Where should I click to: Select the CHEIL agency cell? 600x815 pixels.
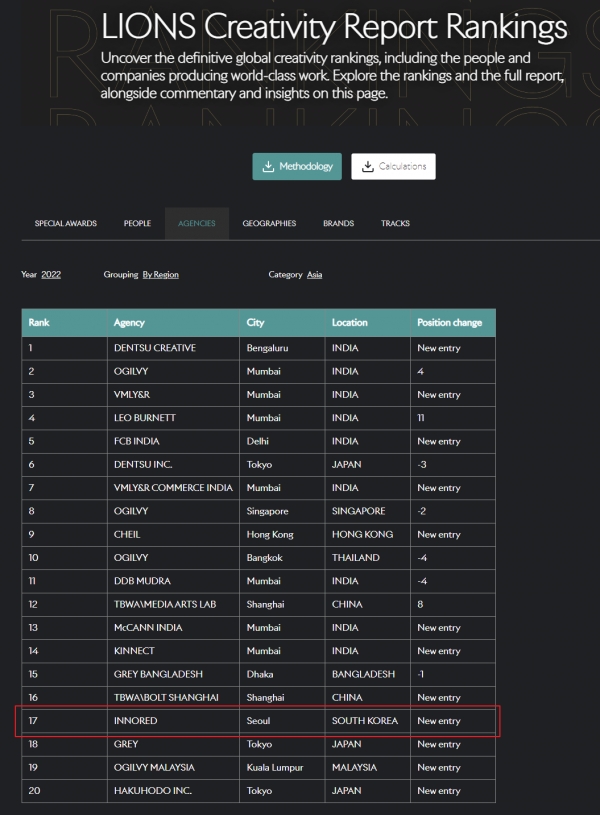pos(173,534)
